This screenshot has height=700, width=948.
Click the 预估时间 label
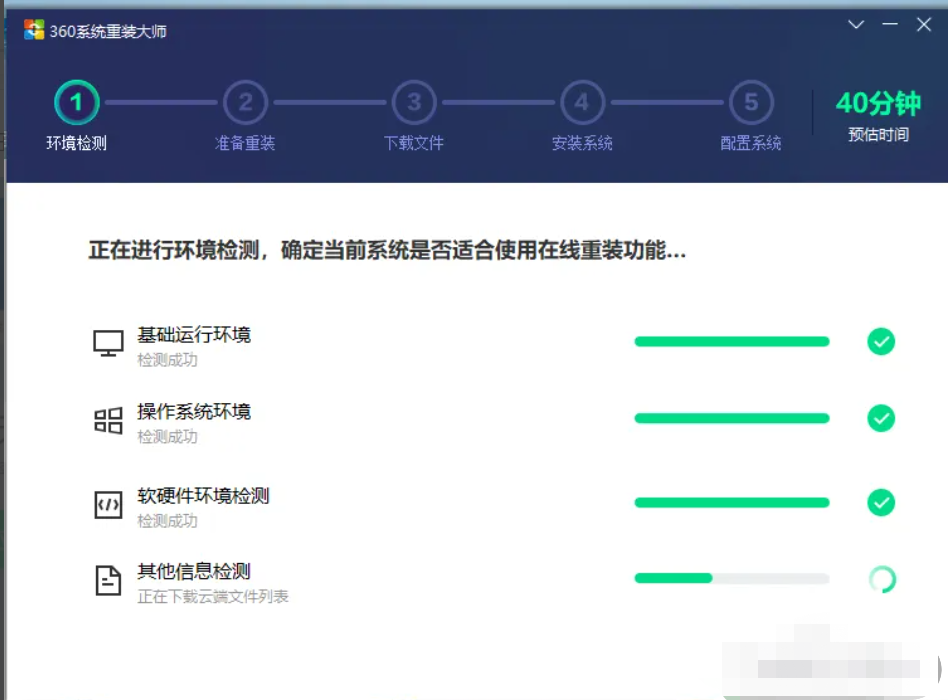click(878, 134)
